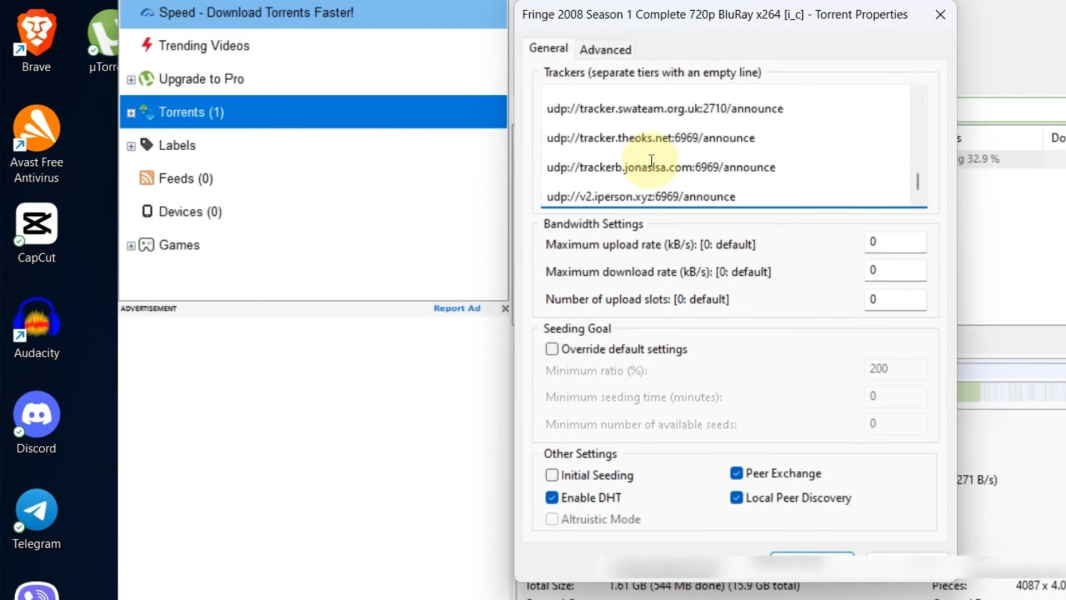Expand the Upgrade to Pro tree node
Image resolution: width=1066 pixels, height=600 pixels.
(x=131, y=80)
